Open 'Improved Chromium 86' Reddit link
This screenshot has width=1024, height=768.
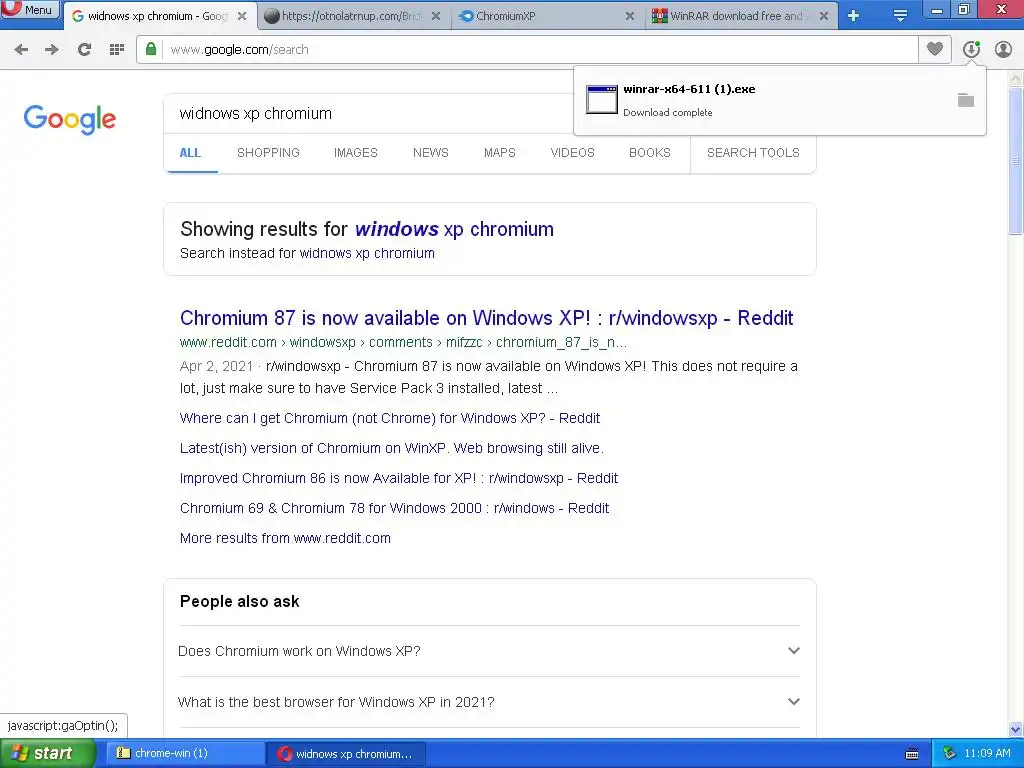click(x=399, y=478)
